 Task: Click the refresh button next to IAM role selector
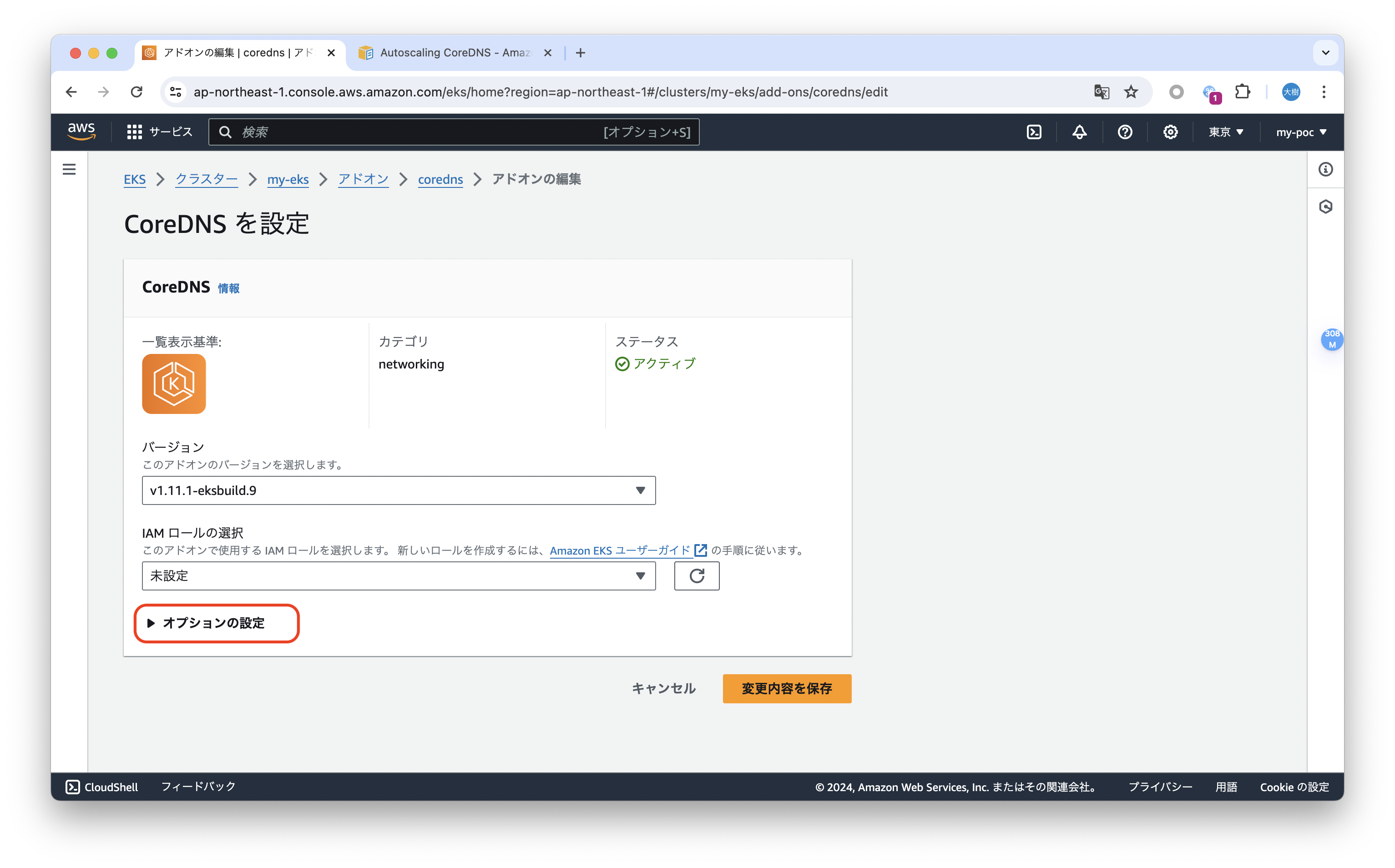coord(696,576)
